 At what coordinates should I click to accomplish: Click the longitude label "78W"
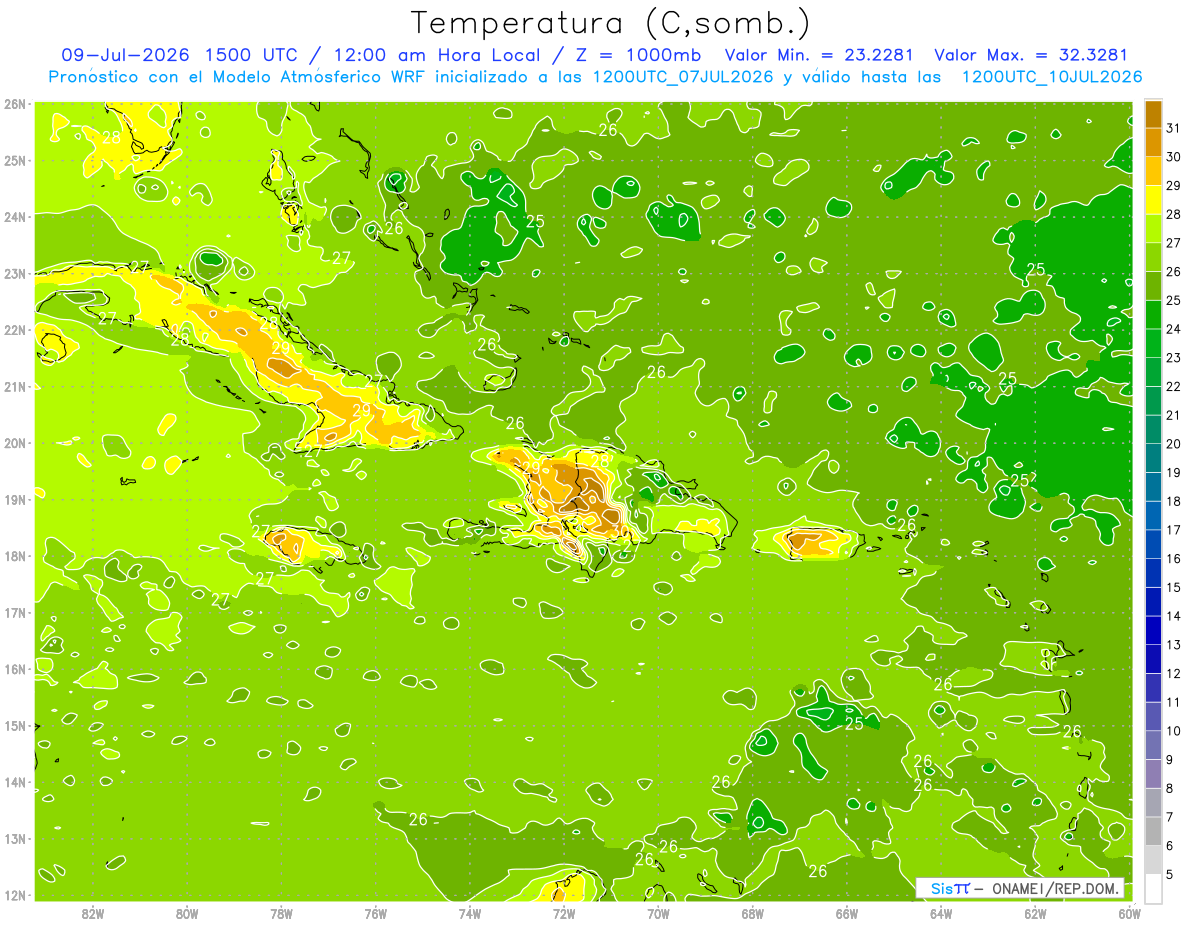coord(281,913)
